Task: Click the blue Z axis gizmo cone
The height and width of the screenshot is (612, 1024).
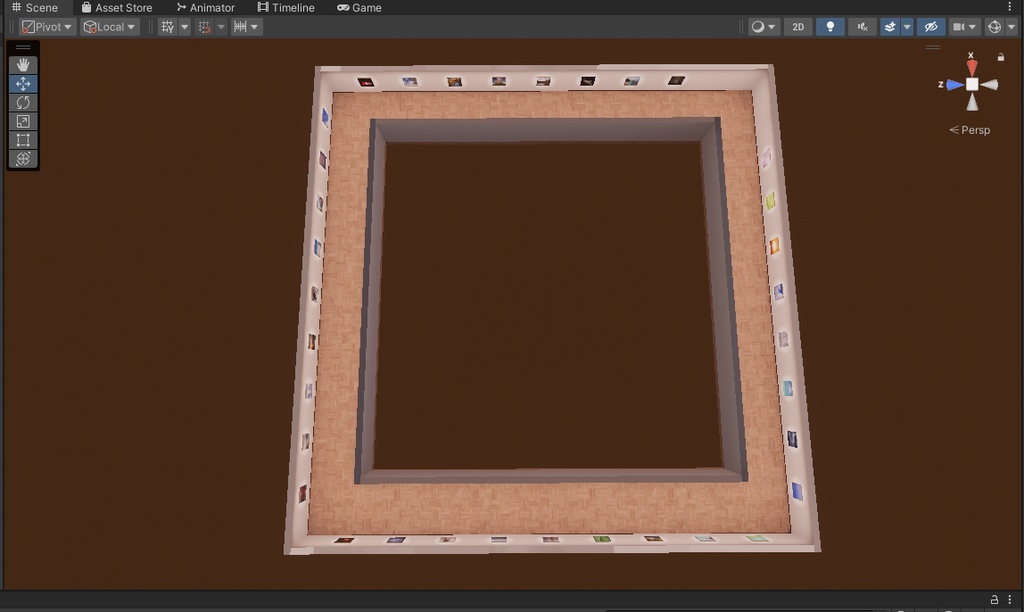Action: [x=955, y=84]
